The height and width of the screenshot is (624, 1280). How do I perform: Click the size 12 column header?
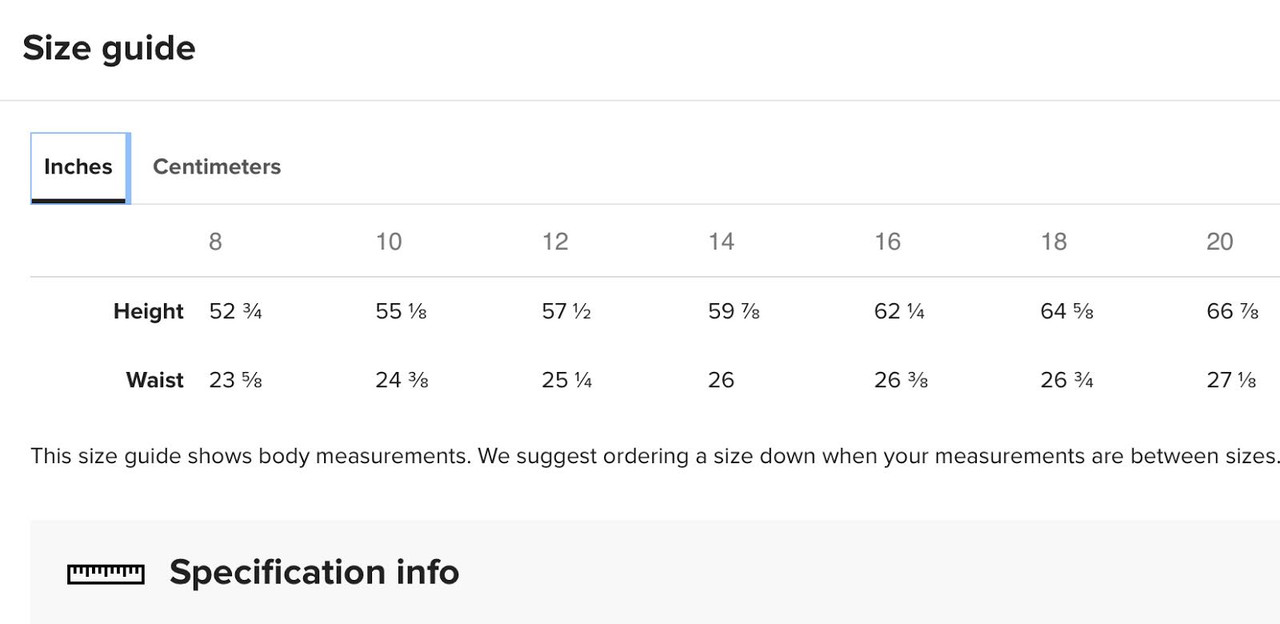coord(555,241)
